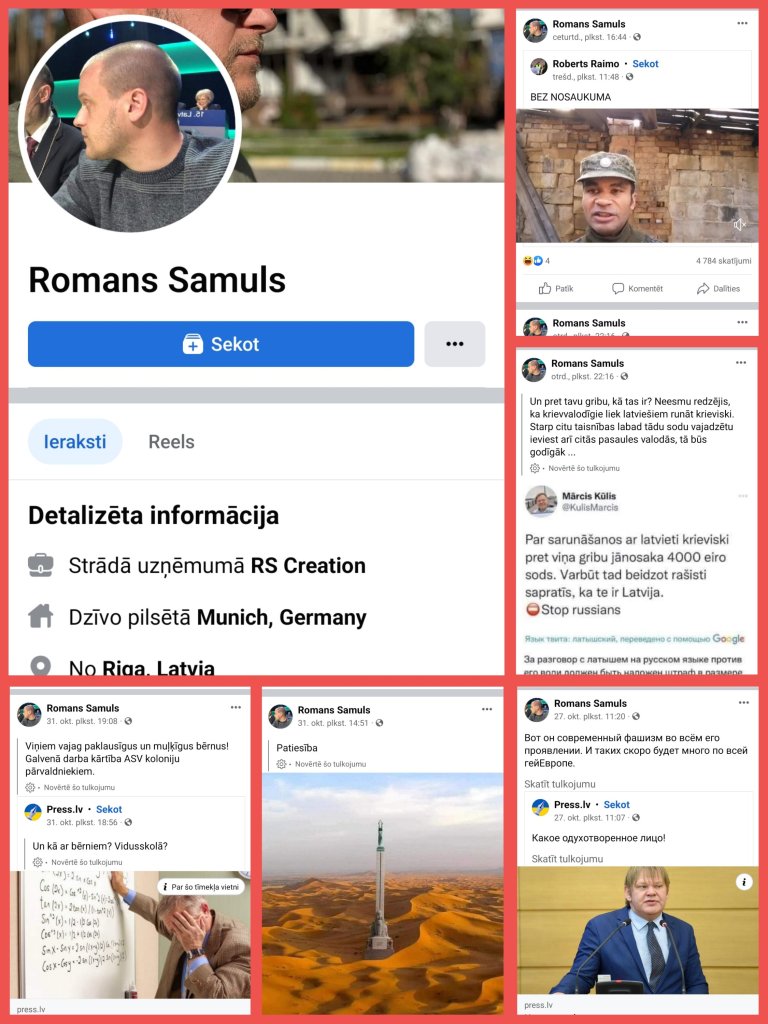Share the video via Dalīties arrow
The width and height of the screenshot is (768, 1024).
[718, 288]
